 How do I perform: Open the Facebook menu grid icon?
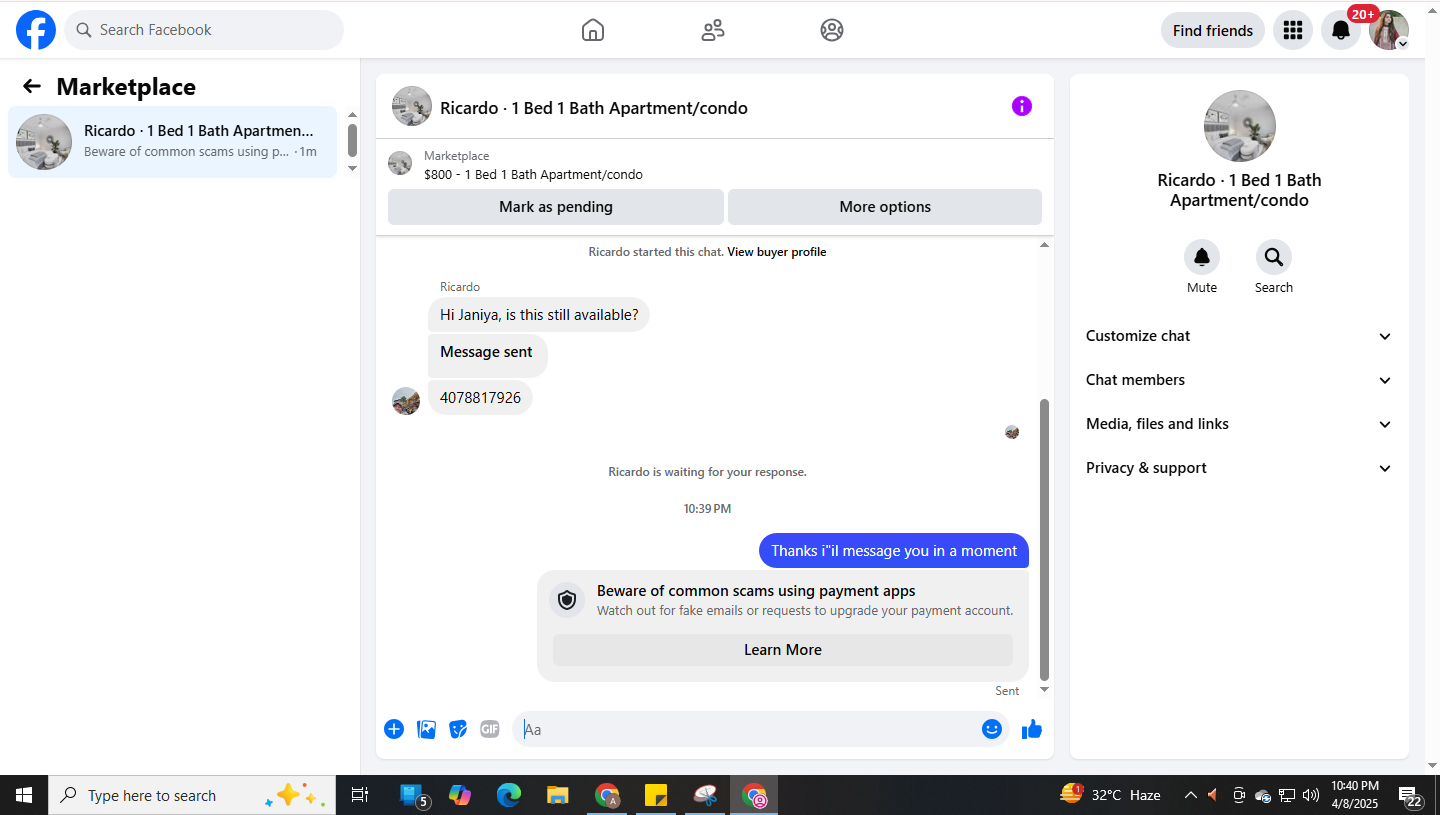1293,30
